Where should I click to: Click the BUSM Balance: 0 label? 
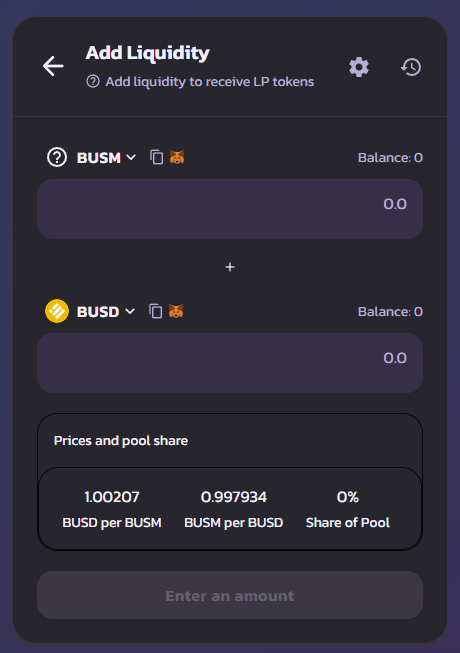click(390, 158)
